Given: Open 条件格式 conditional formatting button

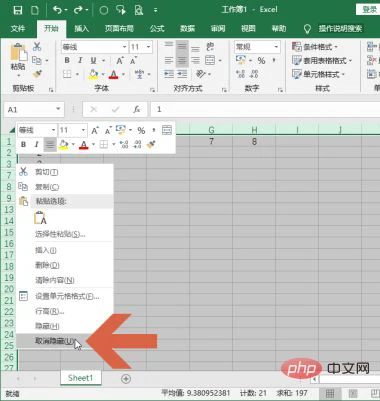Looking at the screenshot, I should (x=315, y=47).
